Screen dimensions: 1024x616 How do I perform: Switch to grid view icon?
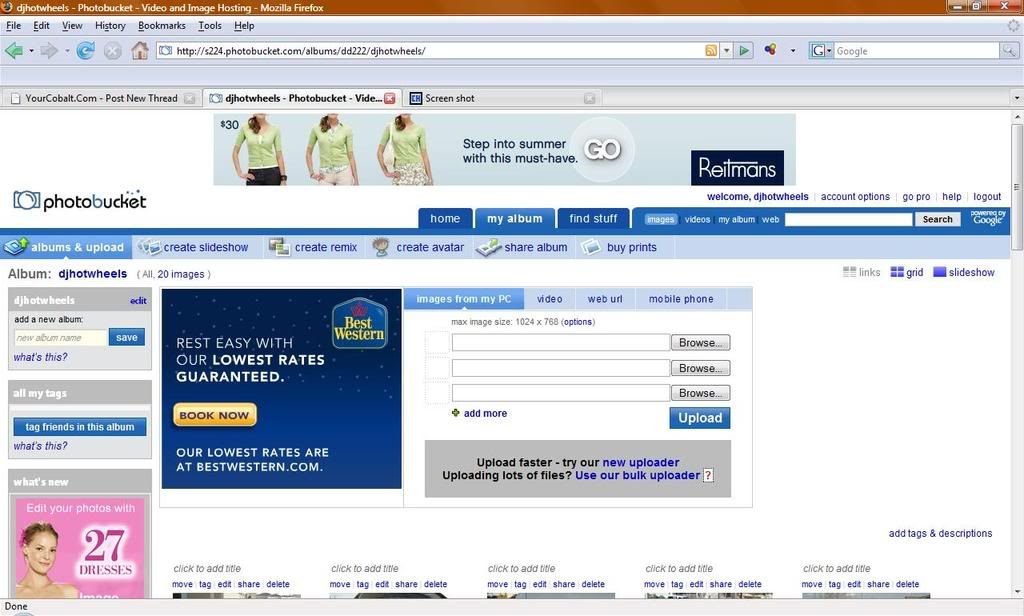[897, 272]
